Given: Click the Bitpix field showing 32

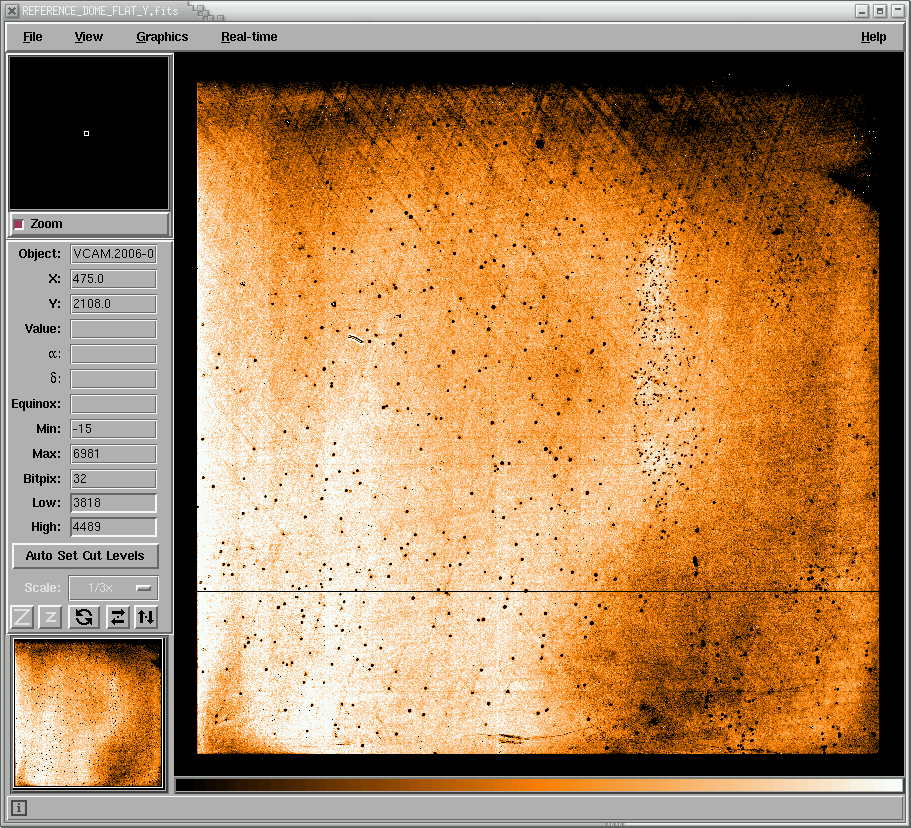Looking at the screenshot, I should [113, 479].
